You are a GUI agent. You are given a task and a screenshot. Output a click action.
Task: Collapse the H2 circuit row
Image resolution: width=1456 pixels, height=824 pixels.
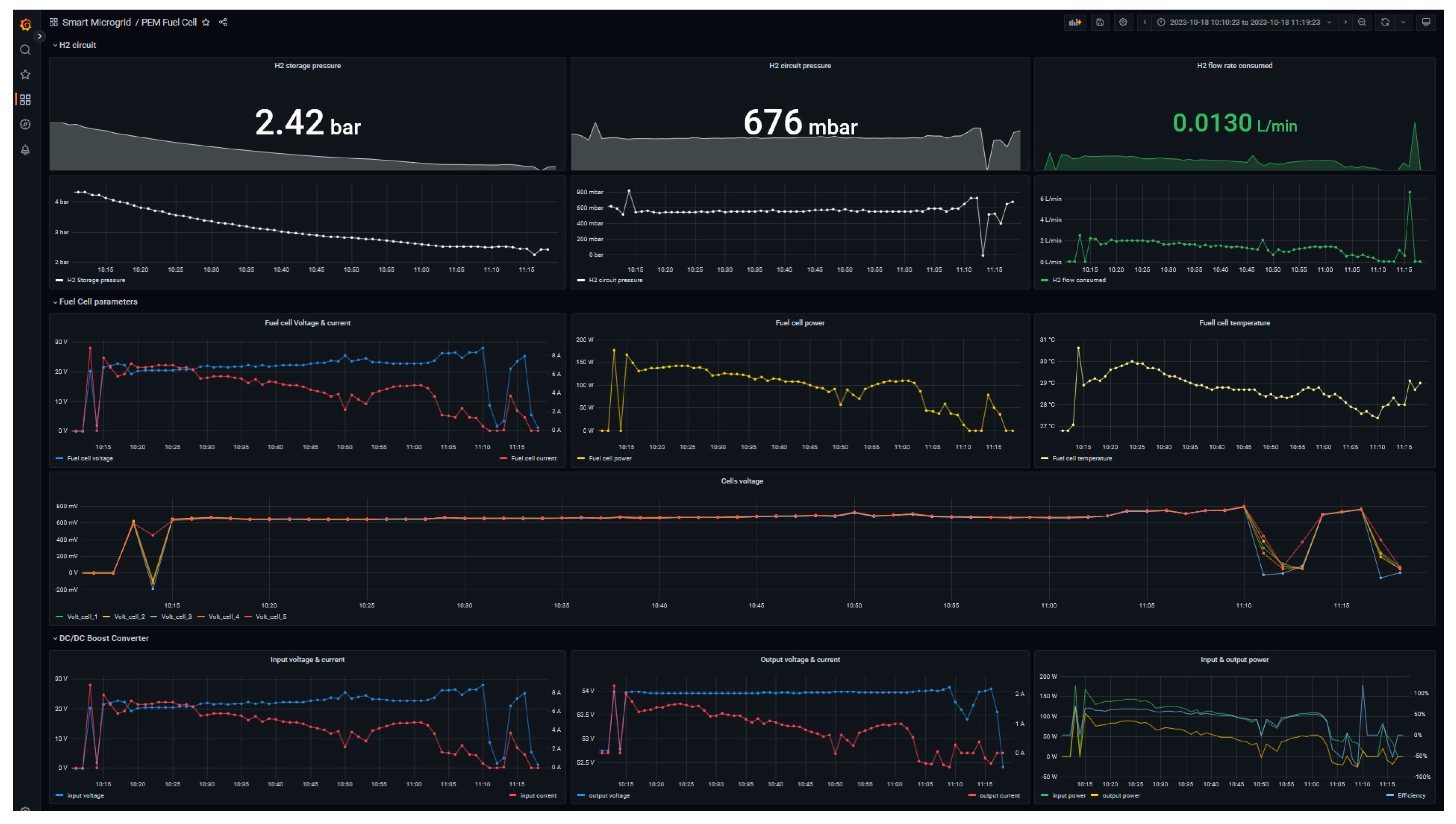pyautogui.click(x=77, y=45)
